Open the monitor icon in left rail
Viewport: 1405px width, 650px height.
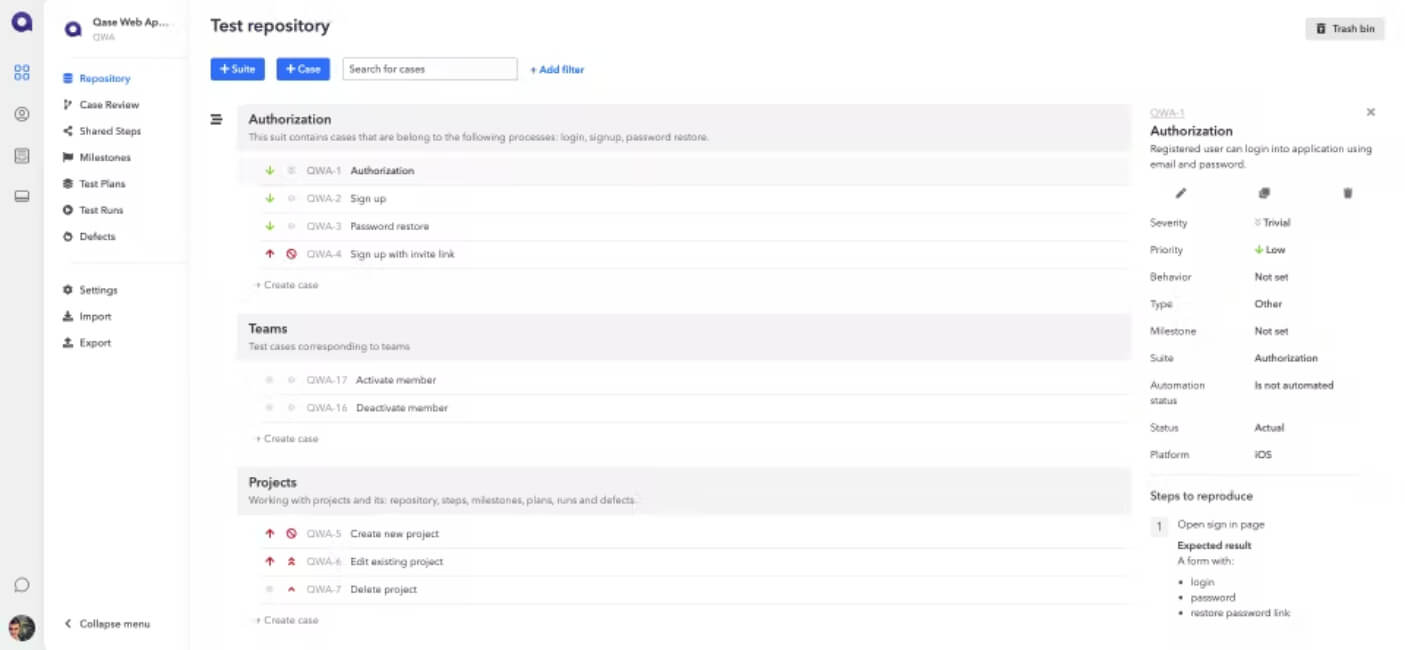click(x=22, y=197)
